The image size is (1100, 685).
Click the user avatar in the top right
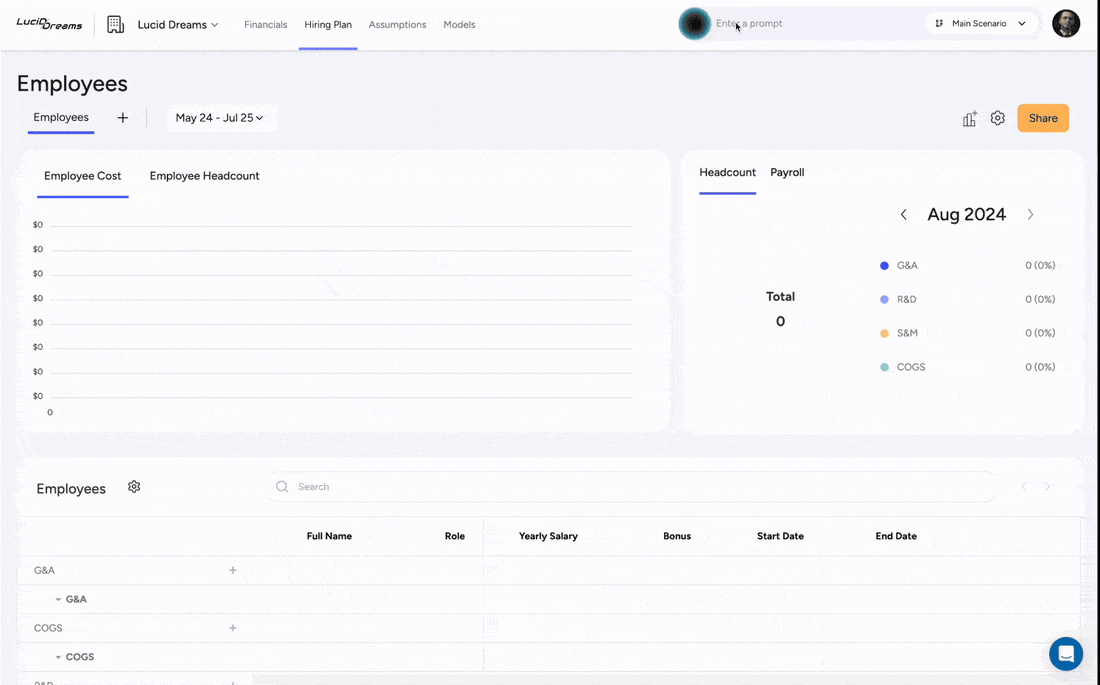point(1066,23)
